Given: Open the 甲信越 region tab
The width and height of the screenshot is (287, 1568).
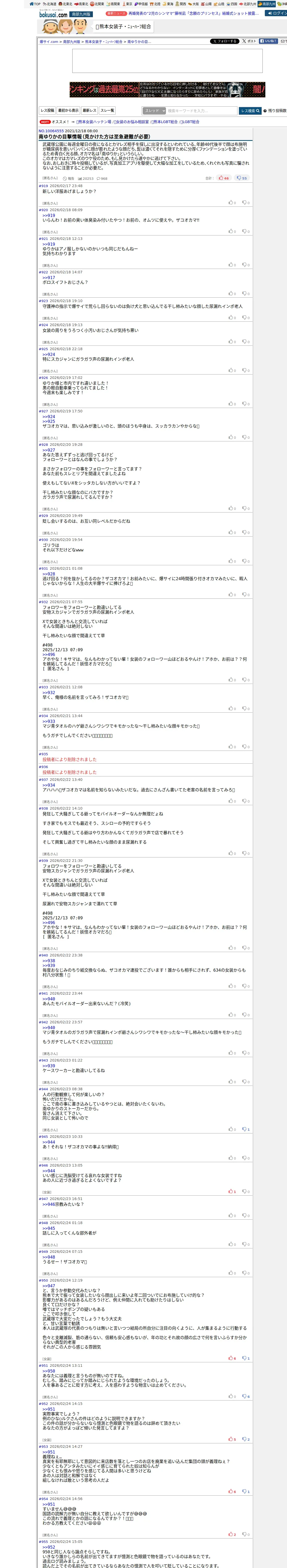Looking at the screenshot, I should (141, 4).
